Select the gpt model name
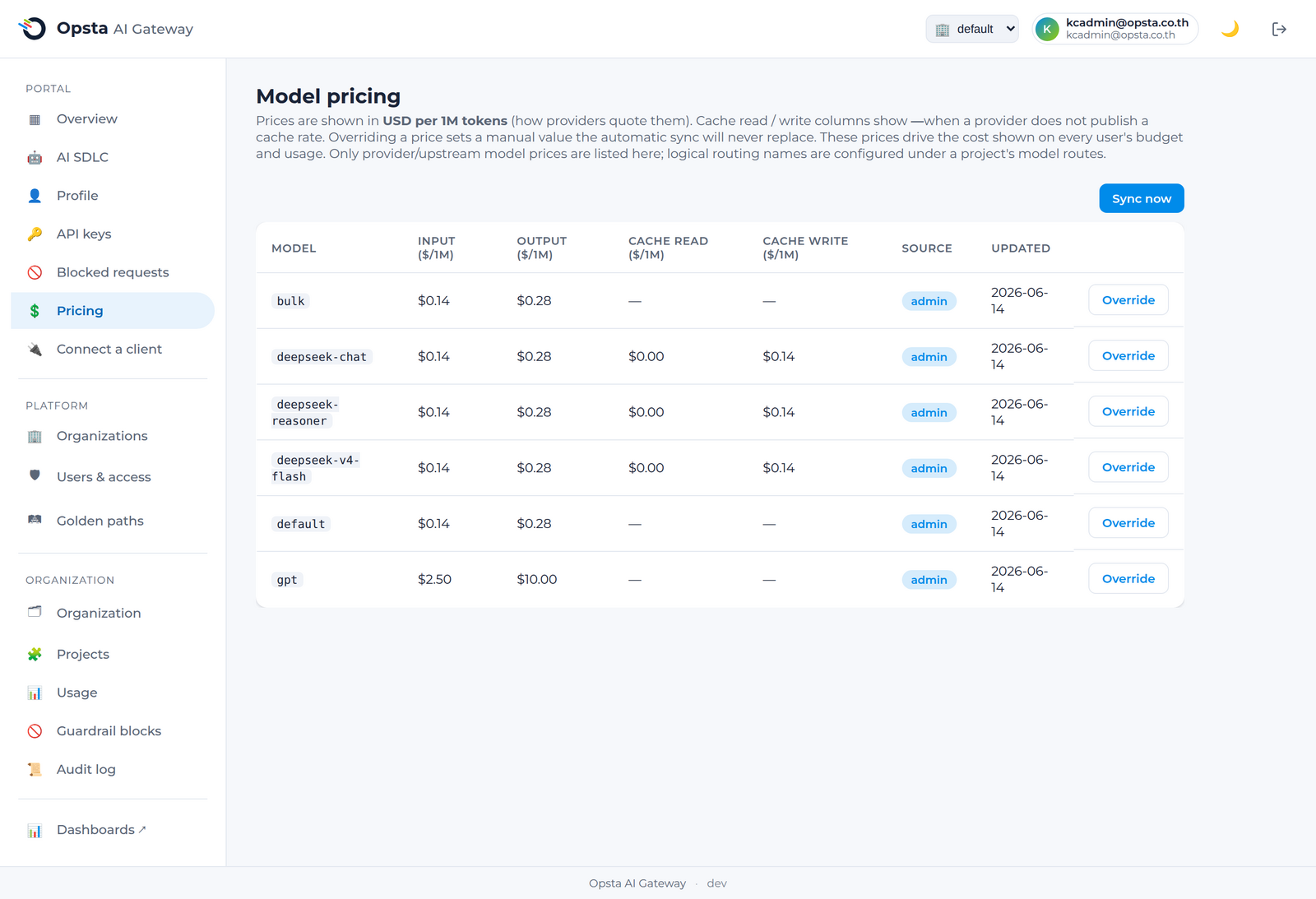This screenshot has height=899, width=1316. 287,580
